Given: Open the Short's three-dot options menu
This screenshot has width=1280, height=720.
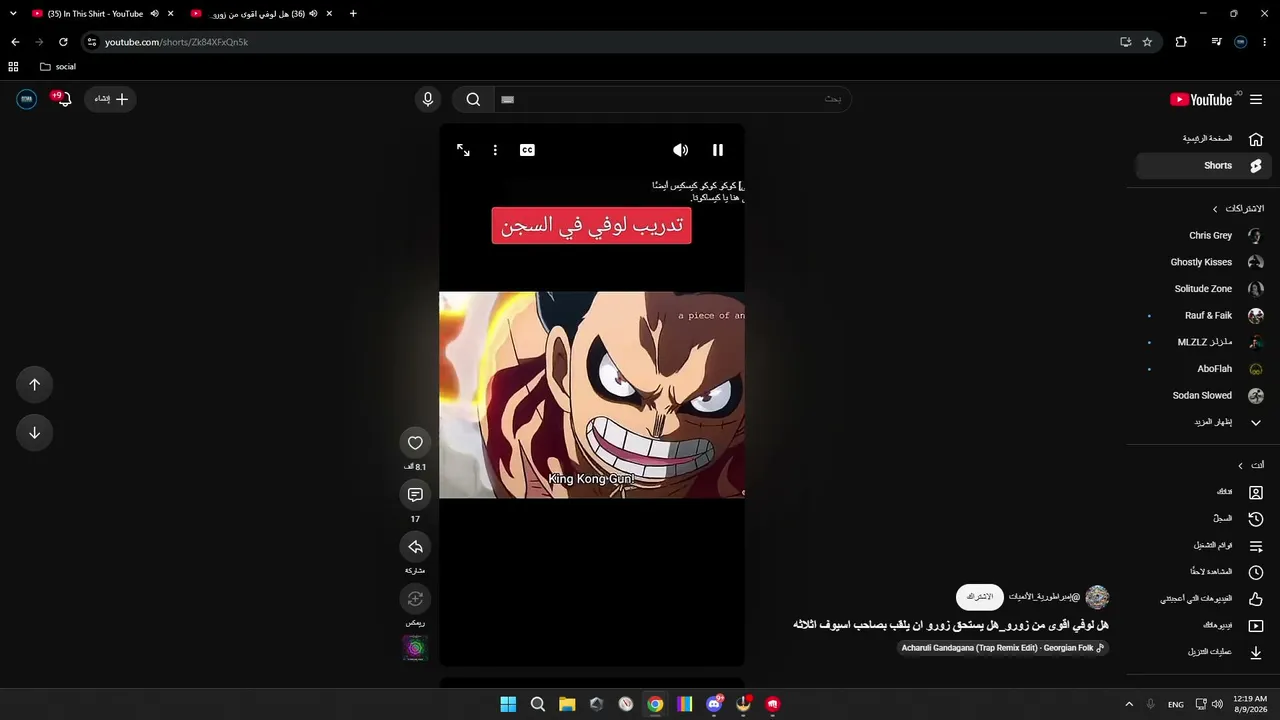Looking at the screenshot, I should (x=495, y=150).
